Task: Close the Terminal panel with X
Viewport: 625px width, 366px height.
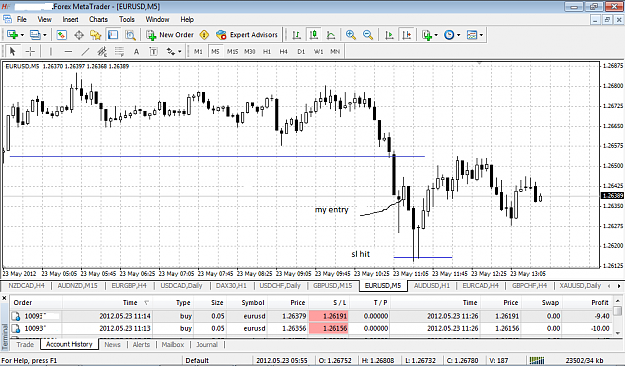Action: [x=4, y=298]
